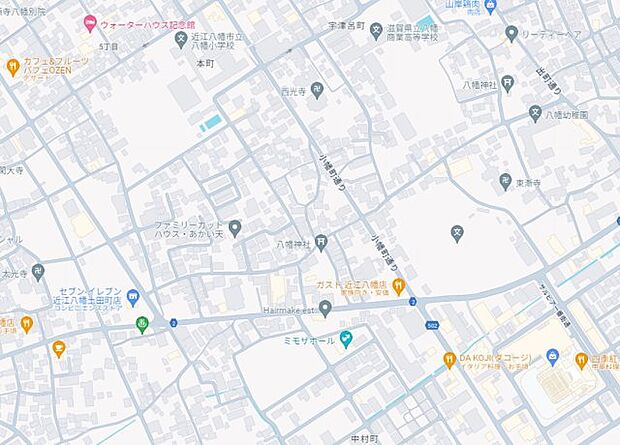
Task: Select the 八幡小学校 school marker
Action: [181, 40]
